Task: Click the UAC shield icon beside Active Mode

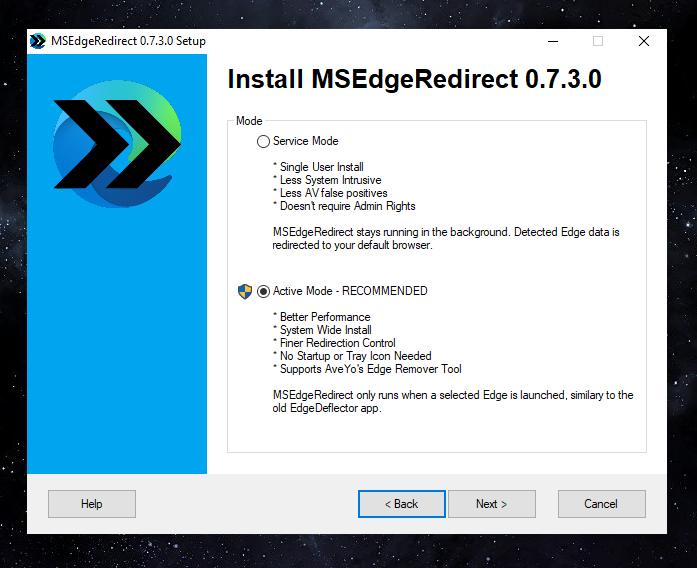Action: coord(245,292)
